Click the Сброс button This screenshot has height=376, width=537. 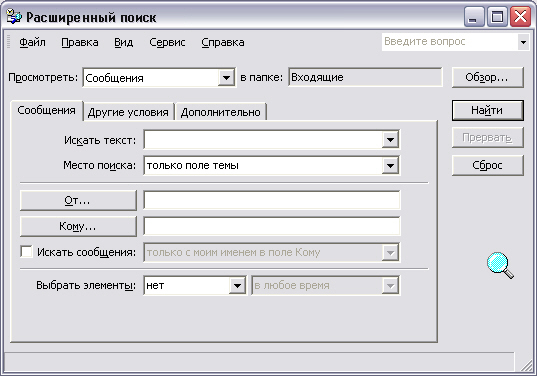[487, 165]
